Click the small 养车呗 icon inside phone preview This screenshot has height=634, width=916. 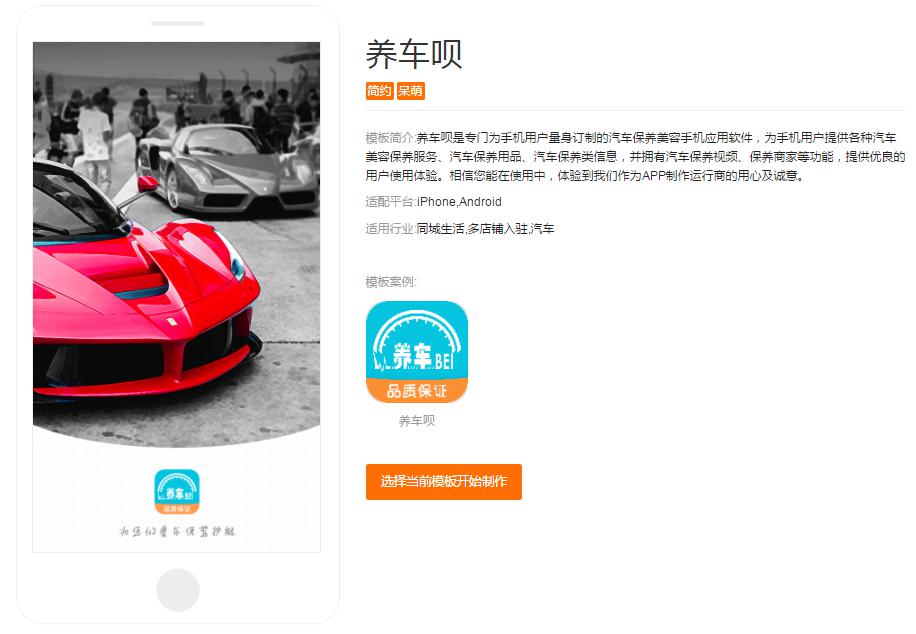point(176,491)
